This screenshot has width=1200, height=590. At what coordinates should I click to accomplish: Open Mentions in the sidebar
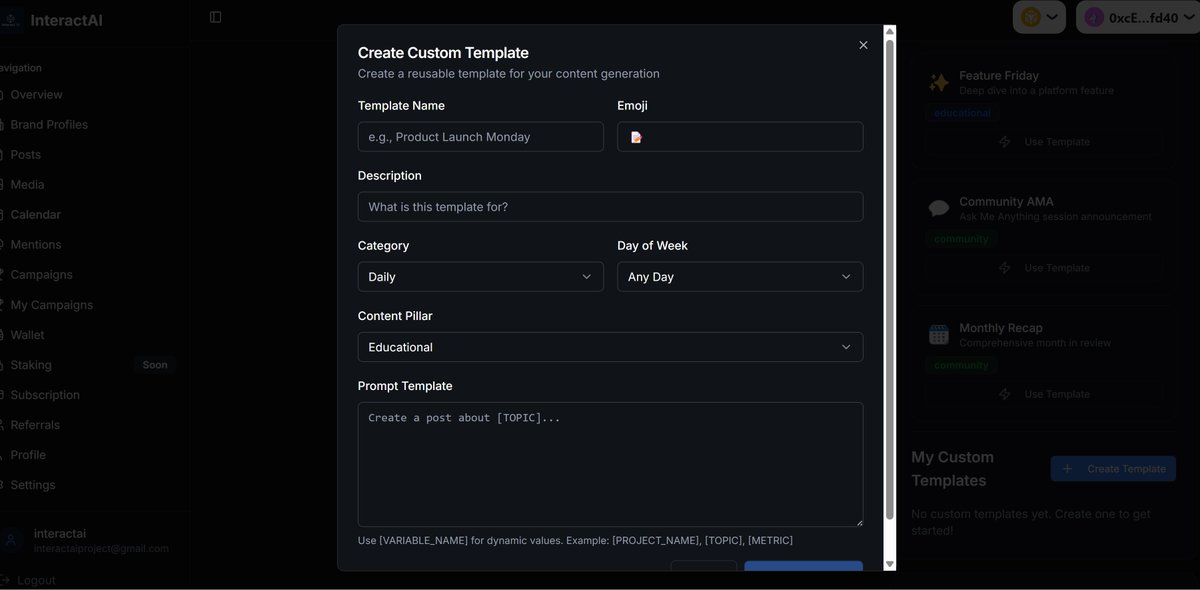coord(35,245)
